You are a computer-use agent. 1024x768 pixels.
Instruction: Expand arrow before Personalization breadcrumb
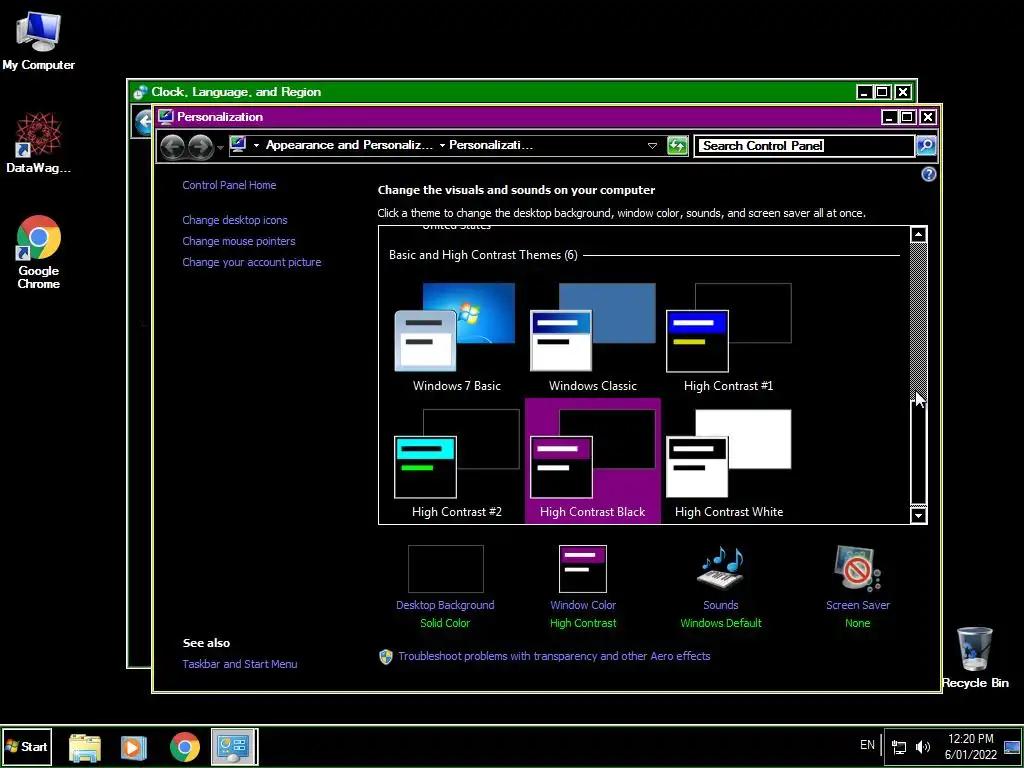[x=442, y=146]
